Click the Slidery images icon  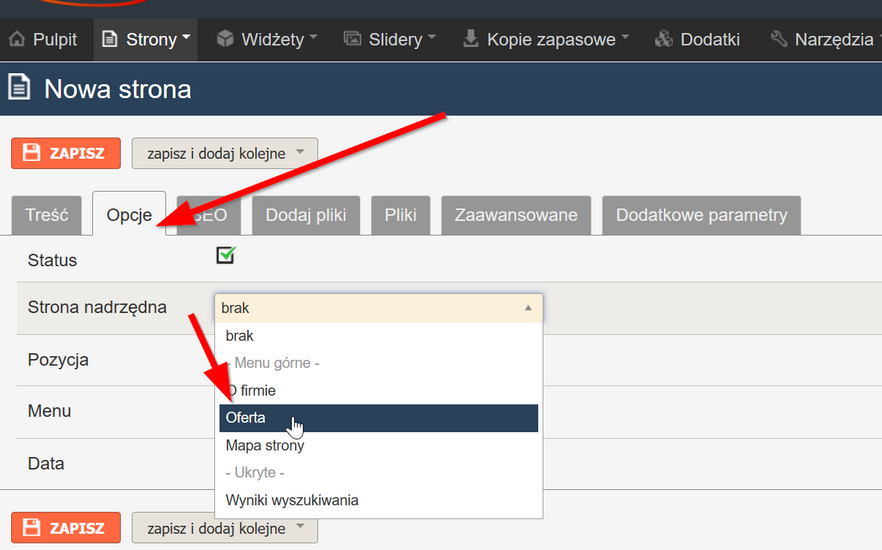[353, 39]
